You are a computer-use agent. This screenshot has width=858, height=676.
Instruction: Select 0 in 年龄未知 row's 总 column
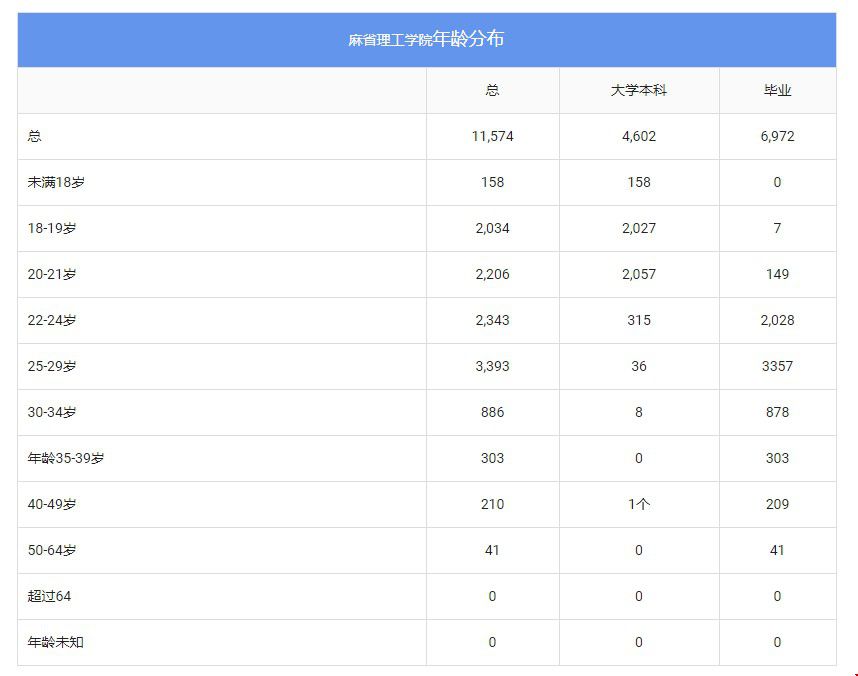pos(492,642)
